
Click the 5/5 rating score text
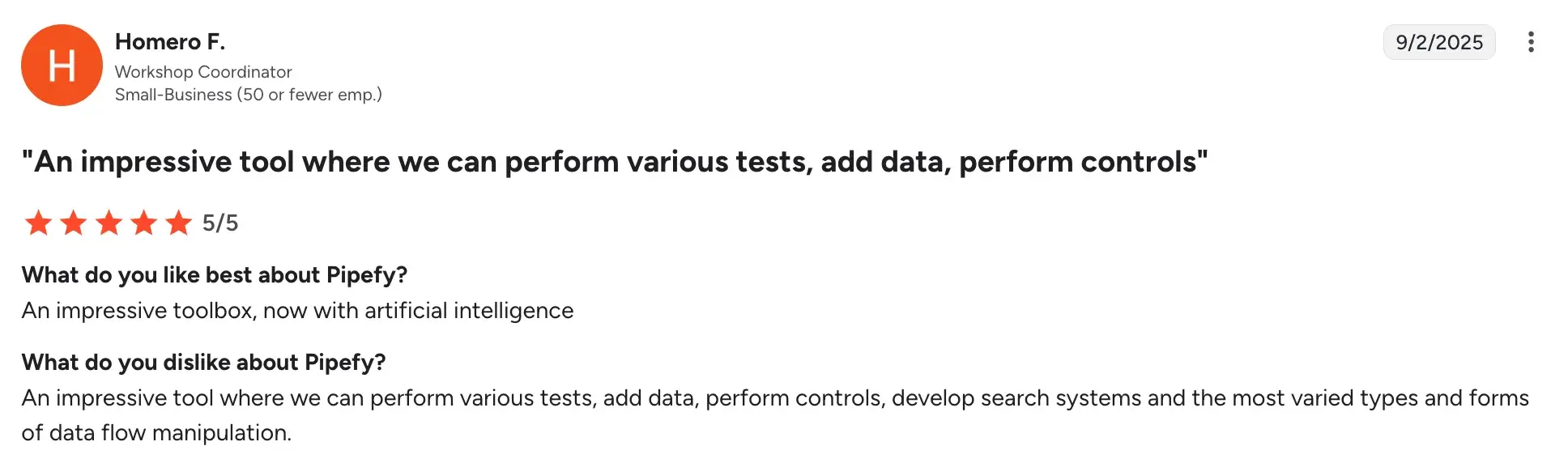click(x=220, y=223)
